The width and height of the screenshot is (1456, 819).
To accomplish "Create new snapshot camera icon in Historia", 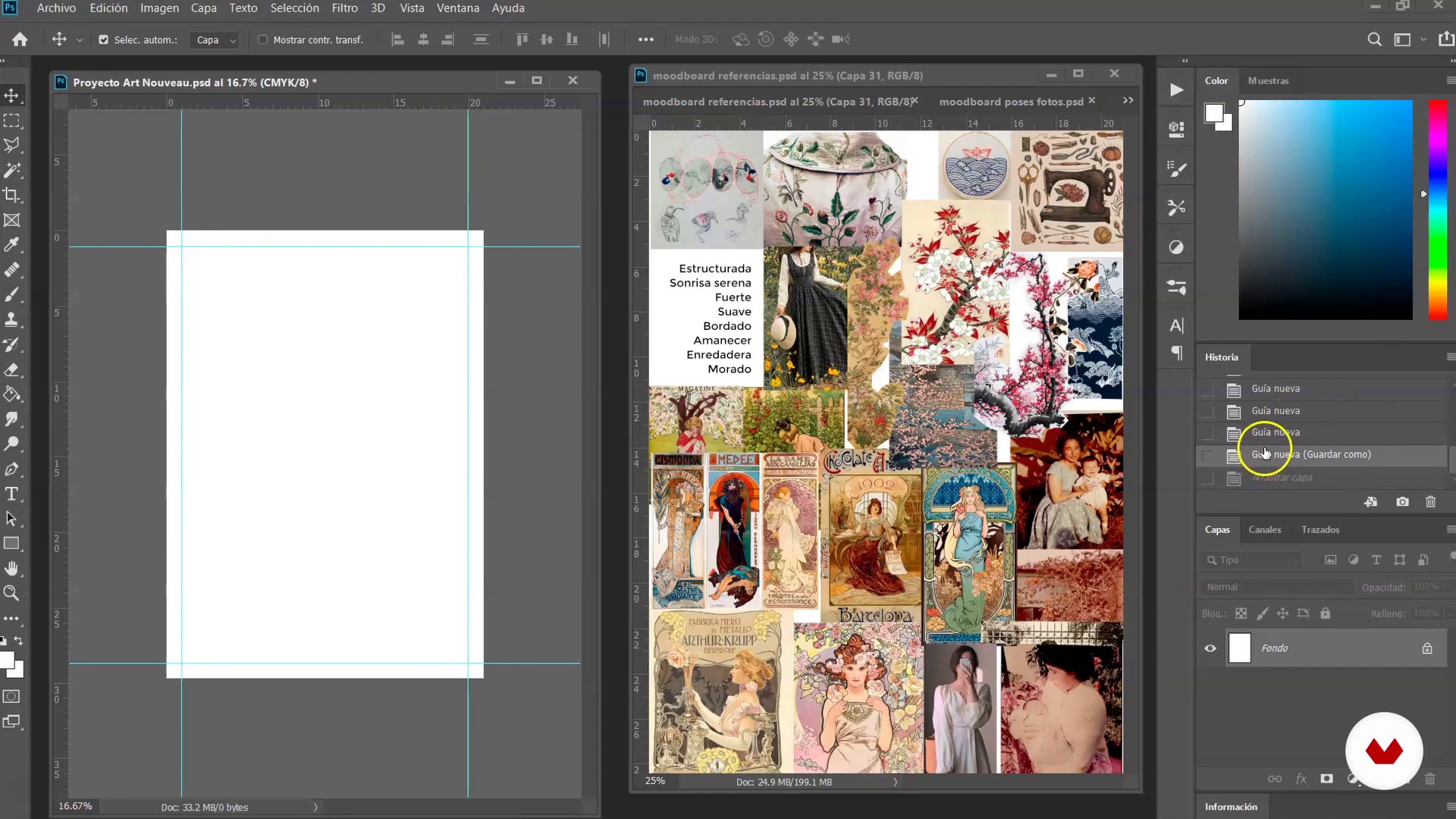I will tap(1402, 502).
